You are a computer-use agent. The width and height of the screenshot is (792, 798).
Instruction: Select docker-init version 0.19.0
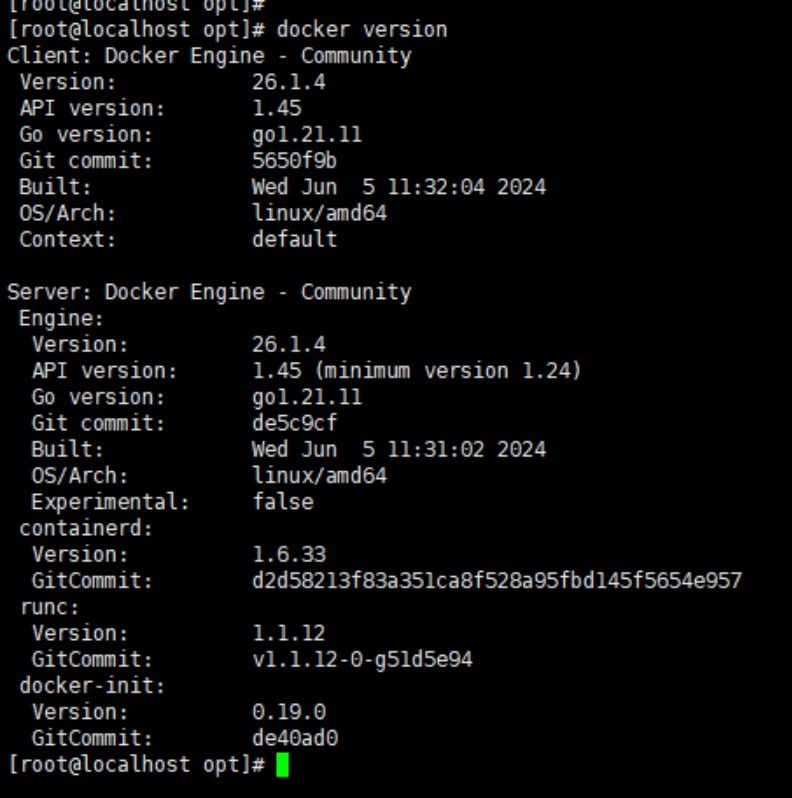[289, 712]
